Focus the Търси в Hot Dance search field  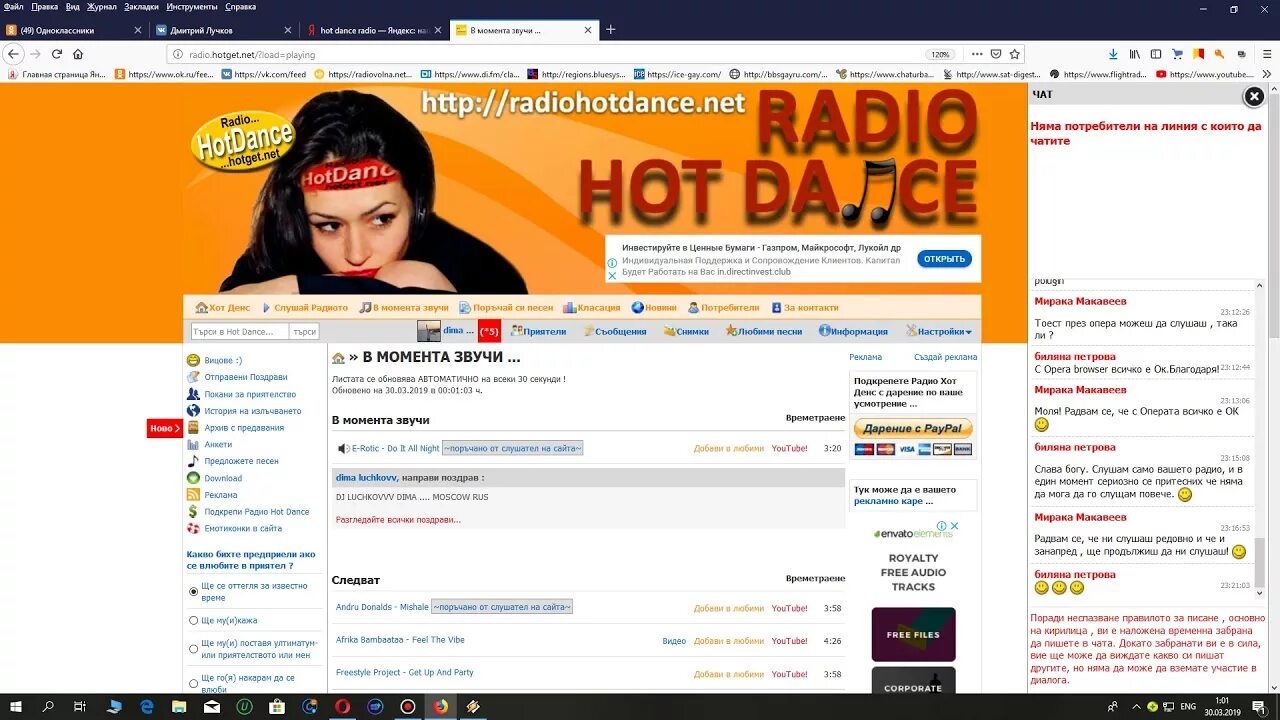tap(240, 331)
